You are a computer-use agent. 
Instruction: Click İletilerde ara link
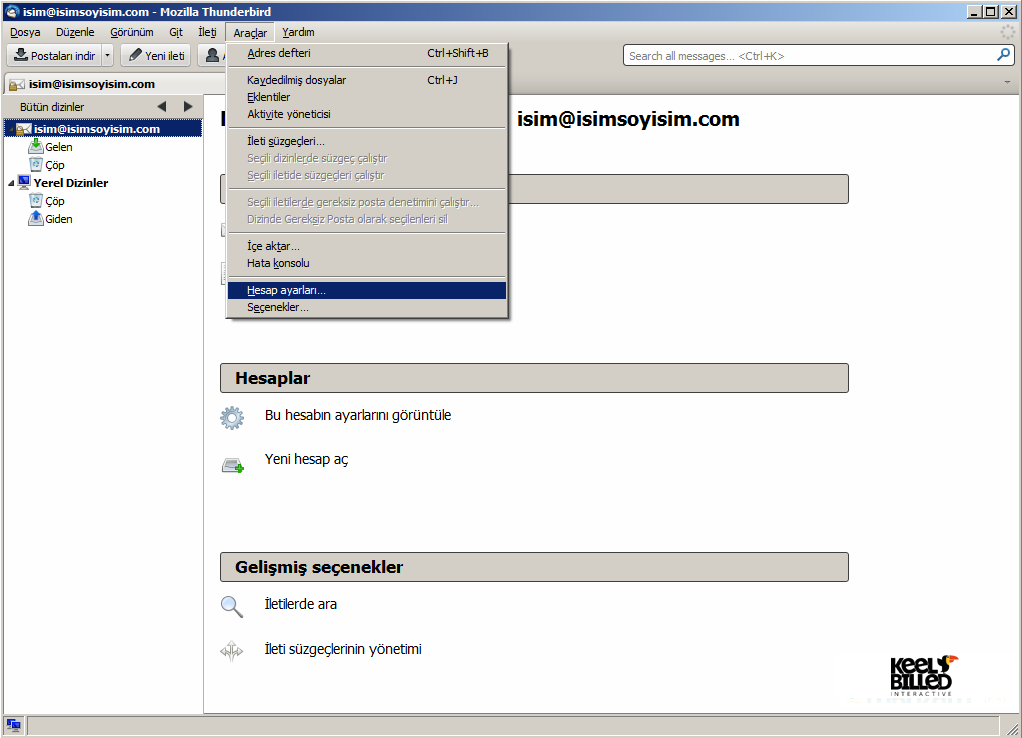click(x=300, y=604)
